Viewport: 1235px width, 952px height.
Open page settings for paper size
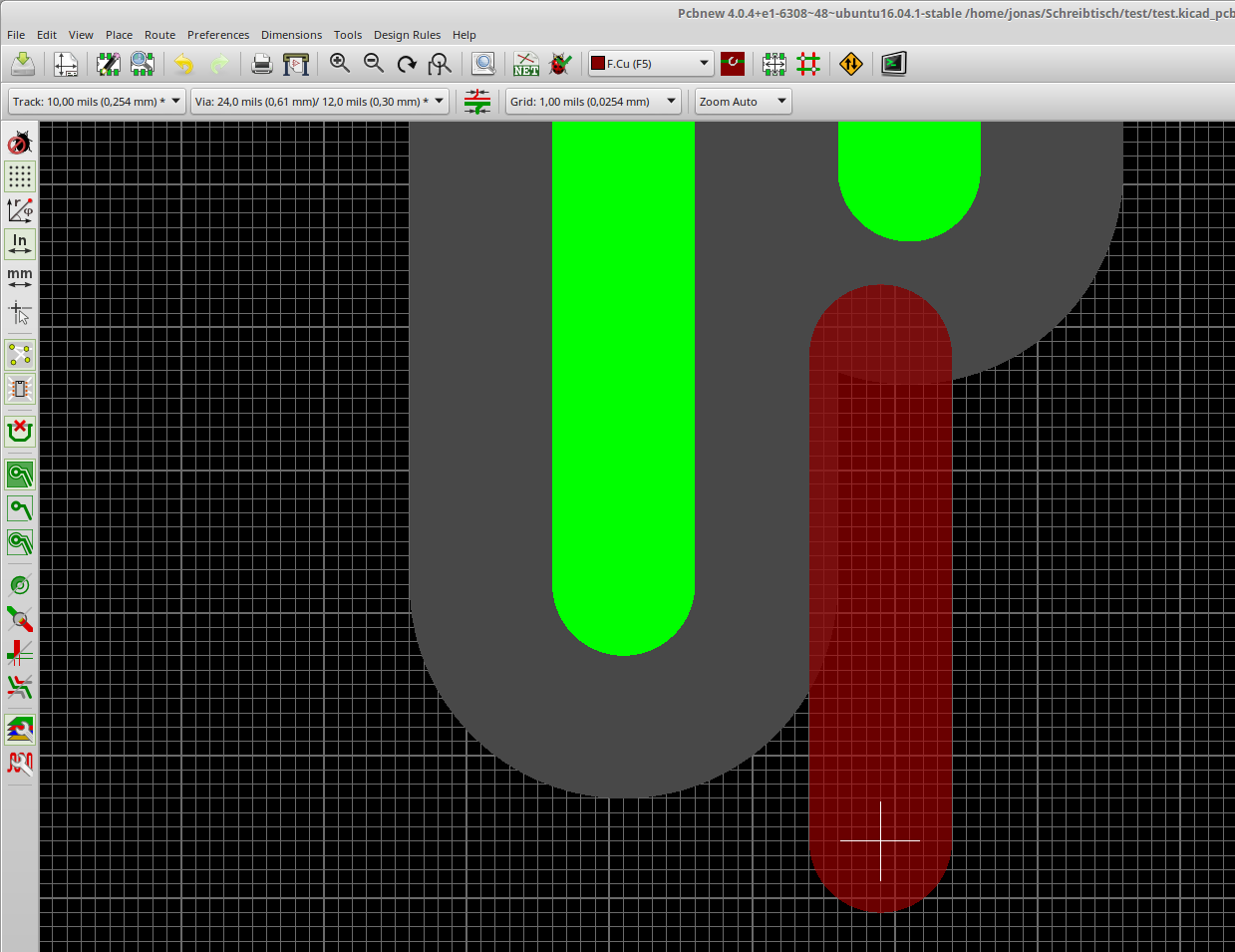[x=65, y=64]
